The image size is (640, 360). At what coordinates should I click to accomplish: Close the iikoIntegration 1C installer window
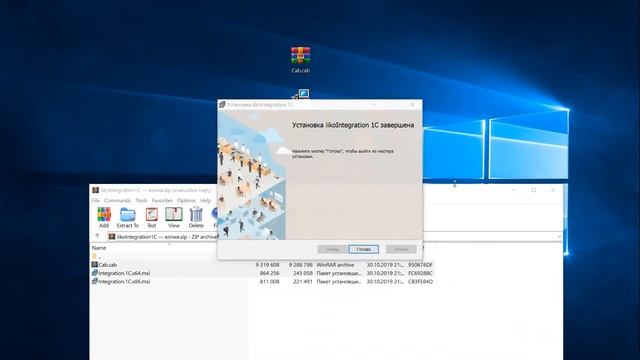tap(412, 104)
